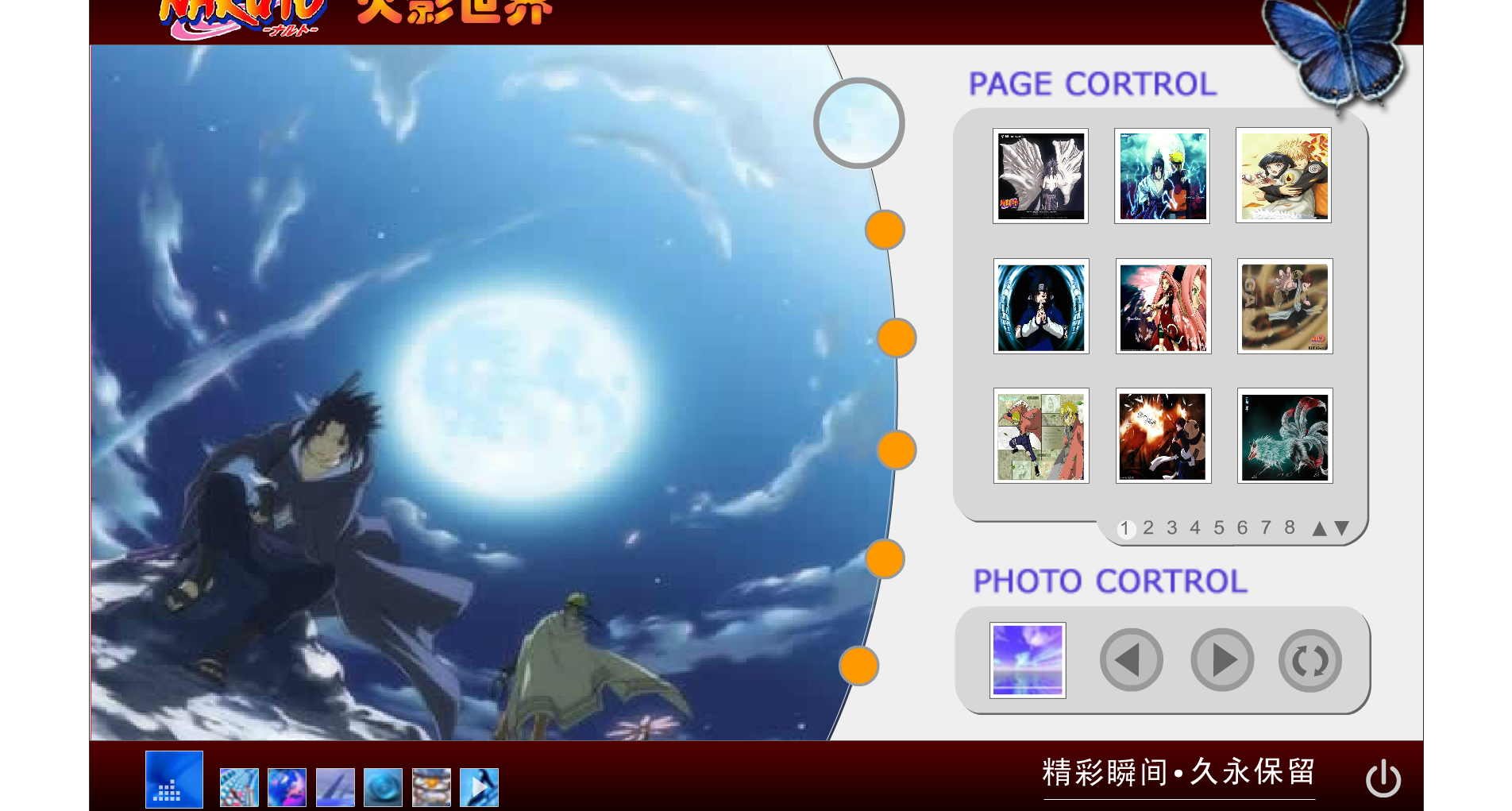Click the loop/refresh circular arrows button
The image size is (1512, 811).
click(1310, 660)
